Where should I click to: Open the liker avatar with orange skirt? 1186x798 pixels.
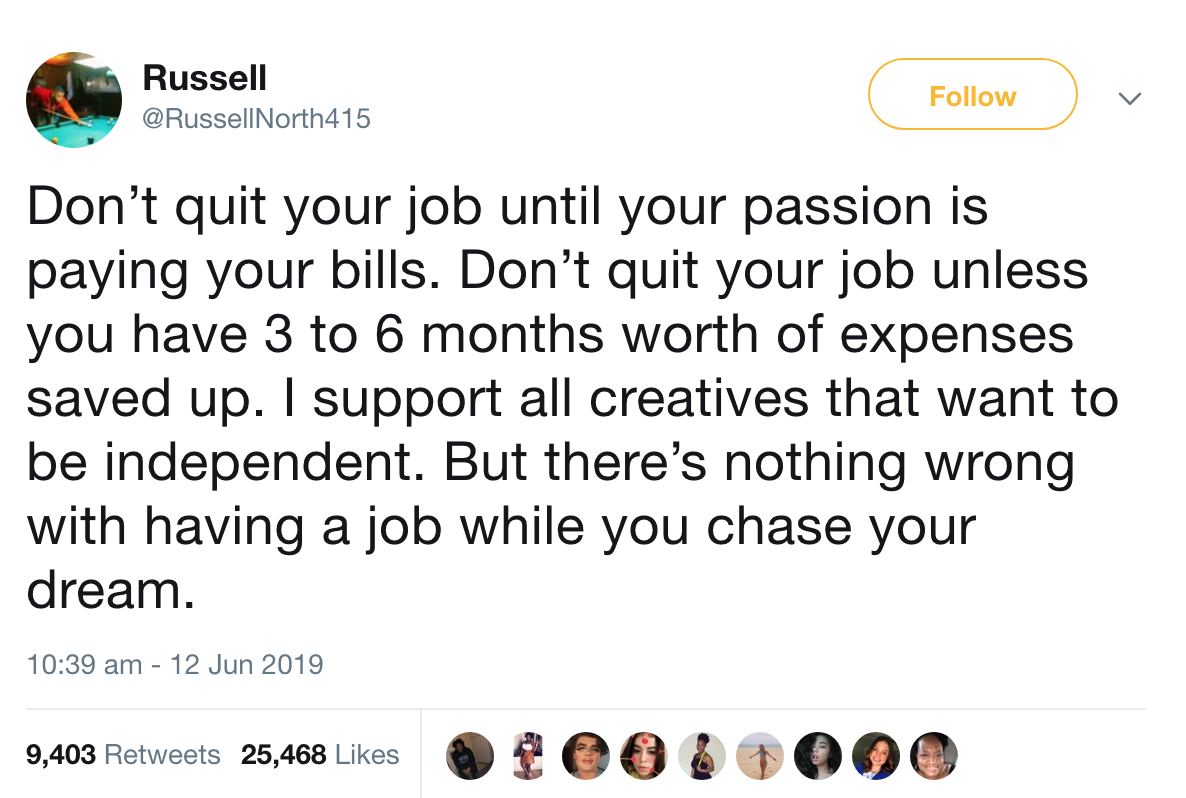(527, 755)
